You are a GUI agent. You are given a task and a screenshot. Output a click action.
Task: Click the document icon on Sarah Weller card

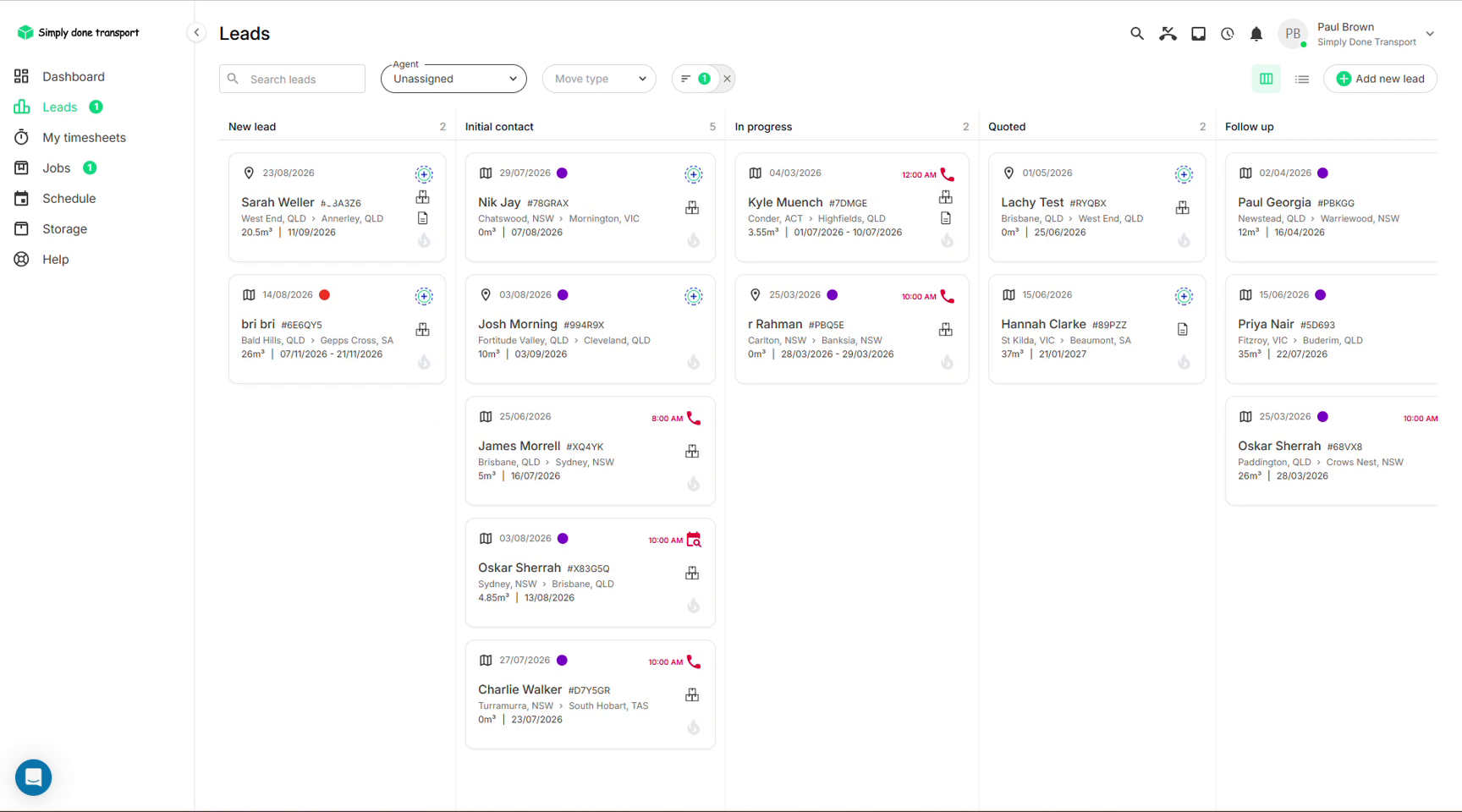tap(423, 218)
